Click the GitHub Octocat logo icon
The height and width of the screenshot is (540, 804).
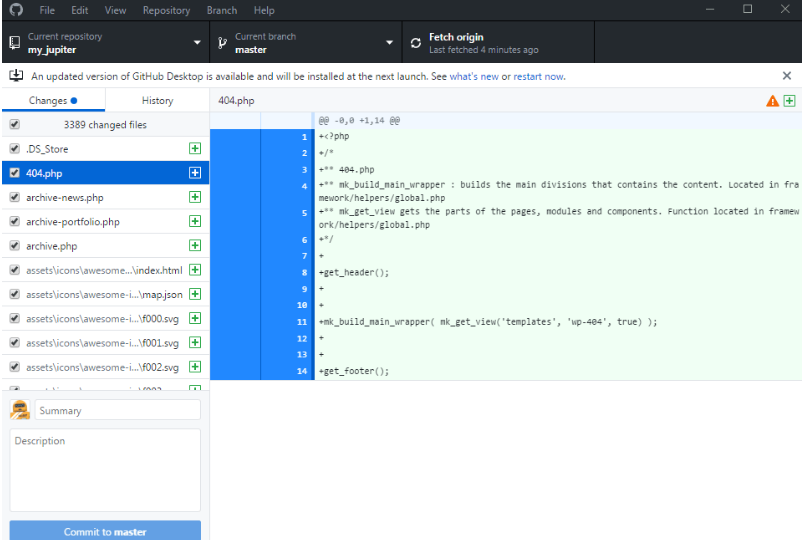[16, 10]
